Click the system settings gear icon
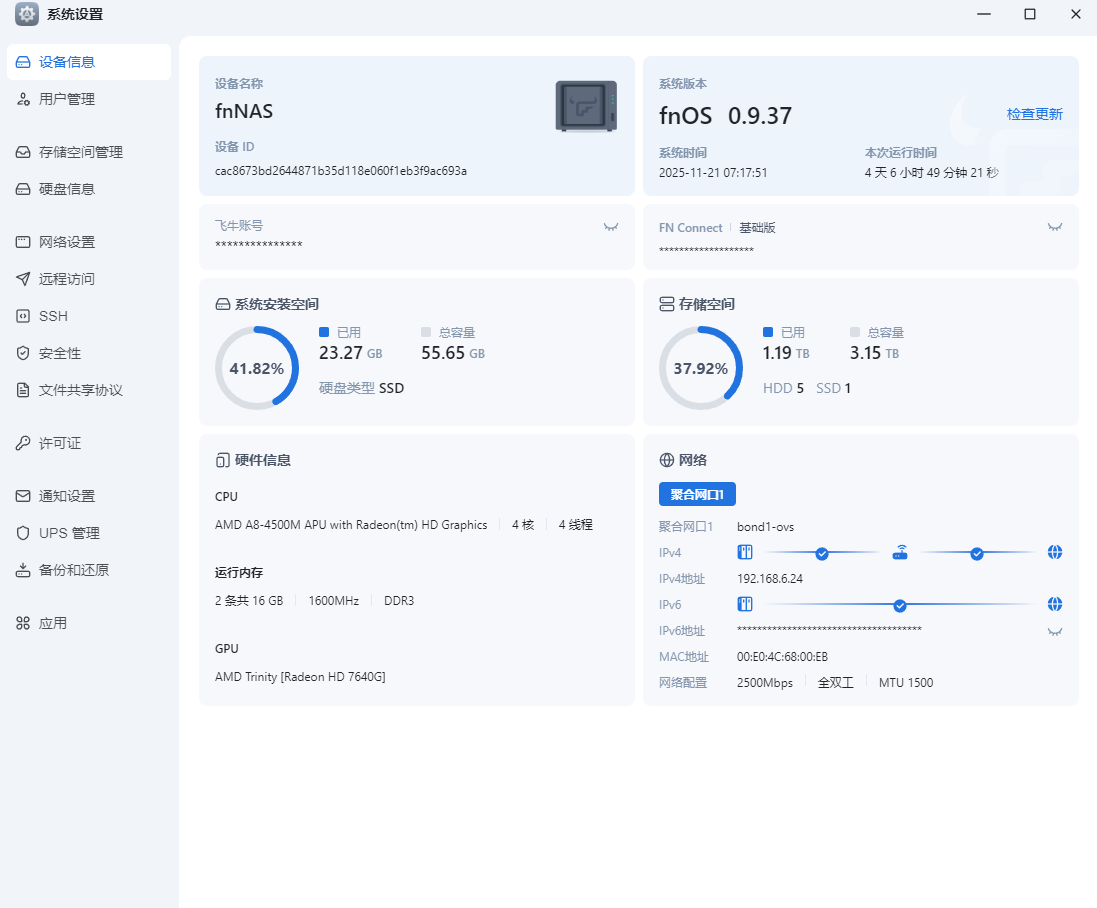The image size is (1097, 908). [x=27, y=14]
